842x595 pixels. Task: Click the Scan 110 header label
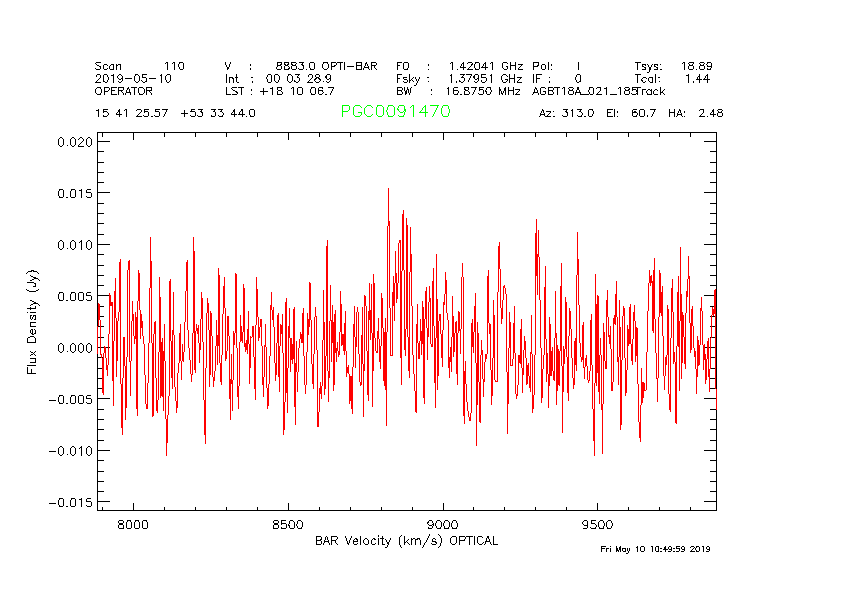(x=140, y=66)
